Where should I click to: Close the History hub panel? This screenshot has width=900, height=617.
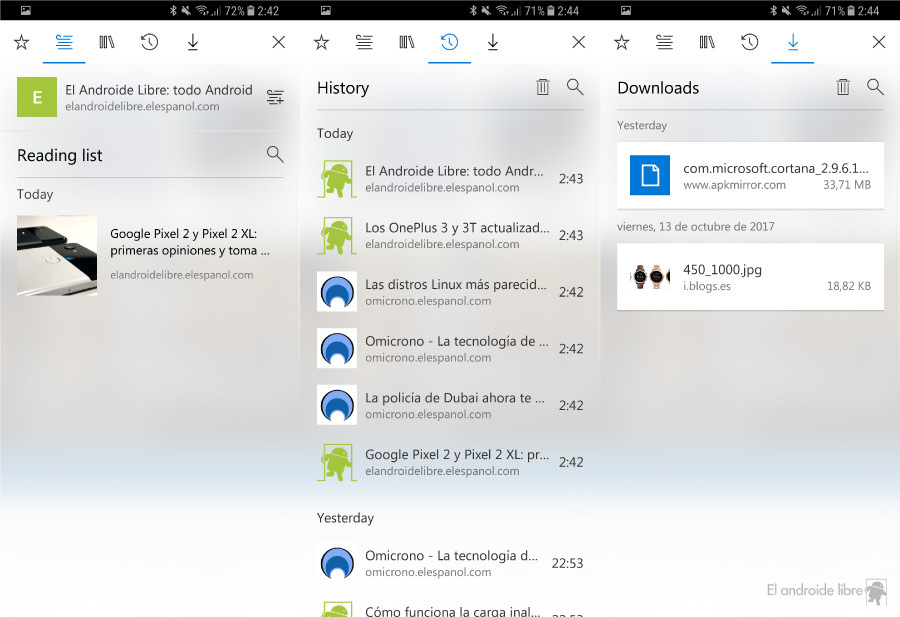tap(579, 42)
